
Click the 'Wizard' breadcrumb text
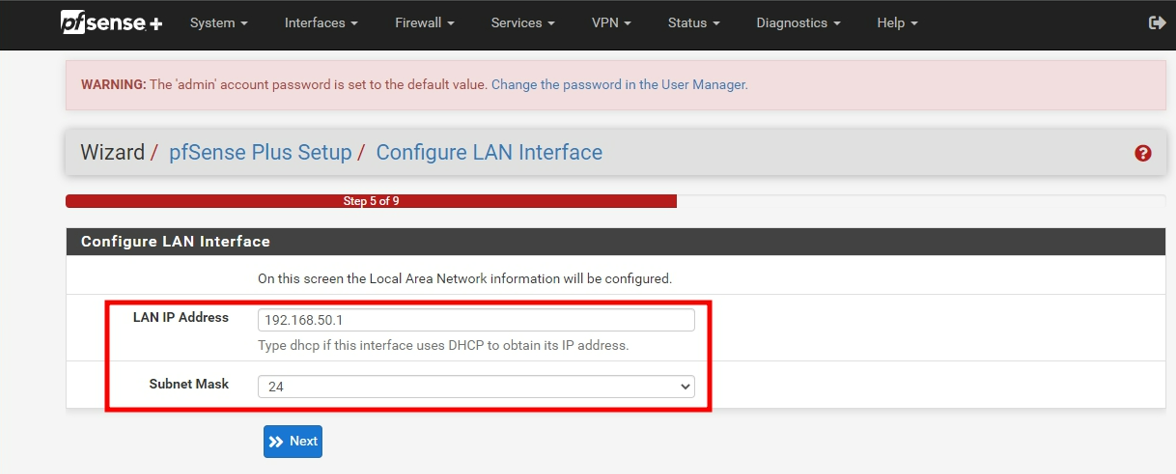coord(112,152)
